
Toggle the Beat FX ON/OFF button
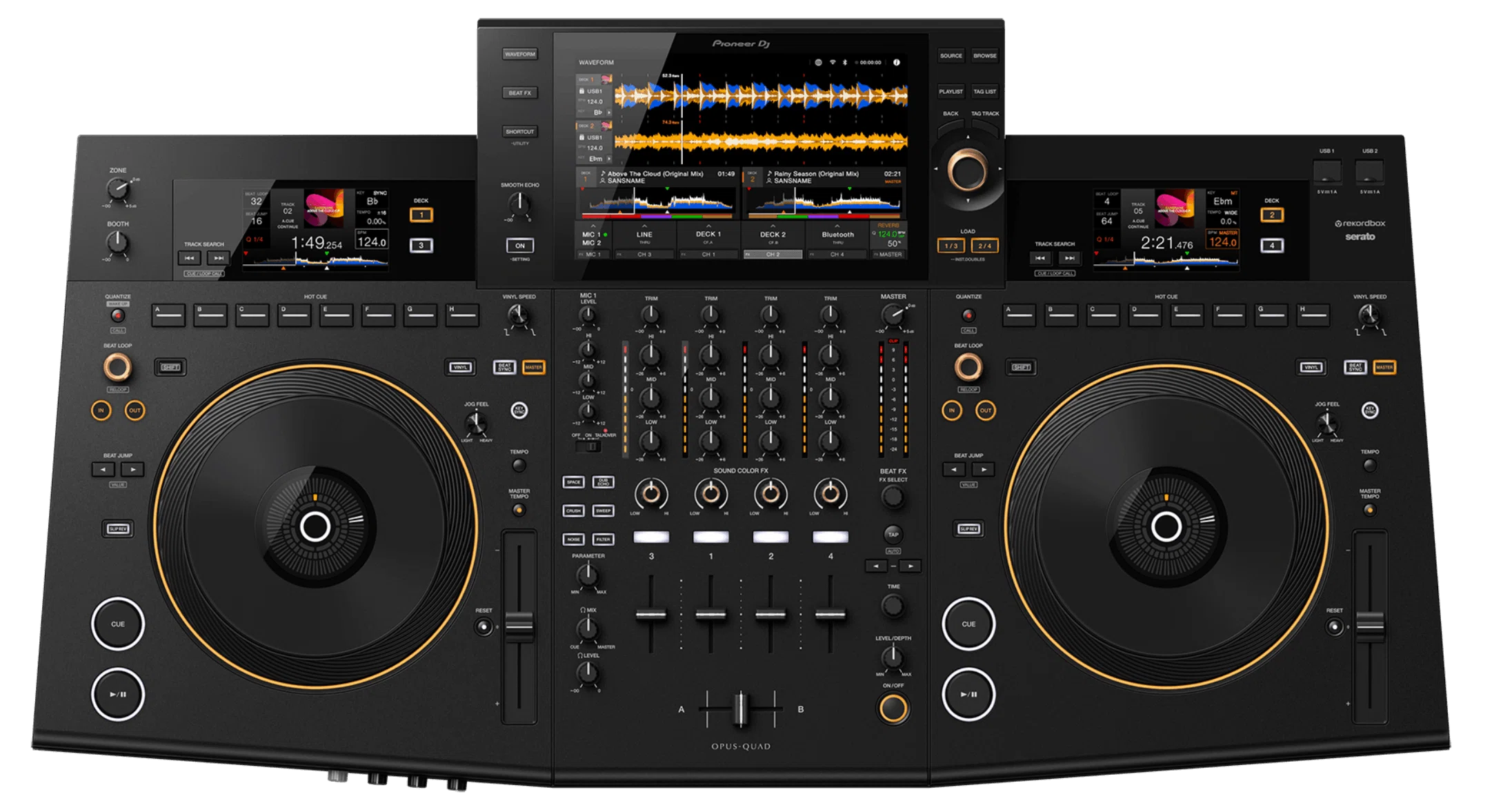click(893, 708)
